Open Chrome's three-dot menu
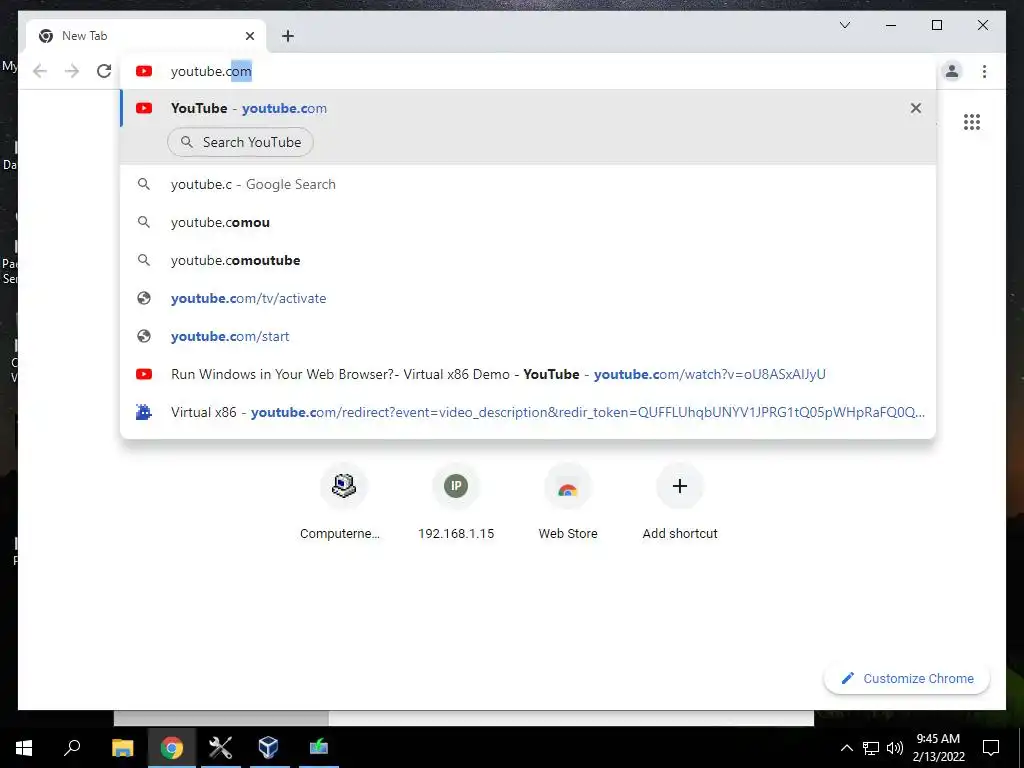Viewport: 1024px width, 768px height. (x=984, y=71)
